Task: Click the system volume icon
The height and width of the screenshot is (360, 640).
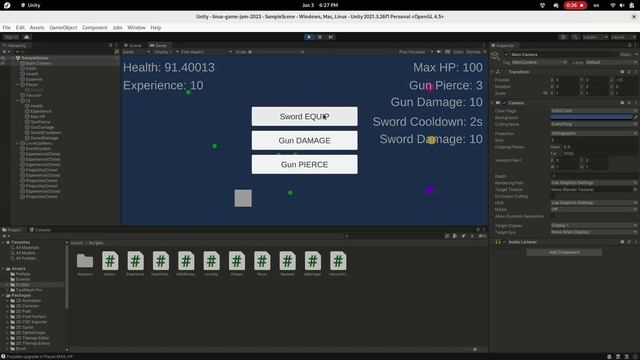Action: 622,5
